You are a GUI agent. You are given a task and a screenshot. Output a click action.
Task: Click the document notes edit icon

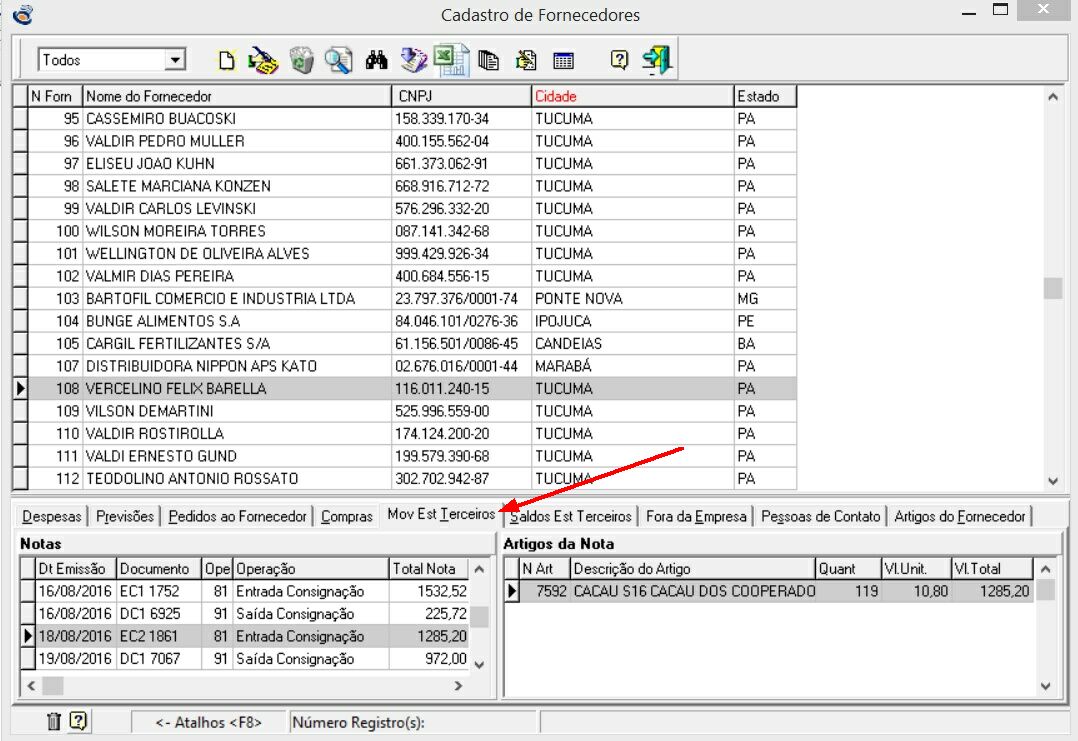tap(526, 60)
